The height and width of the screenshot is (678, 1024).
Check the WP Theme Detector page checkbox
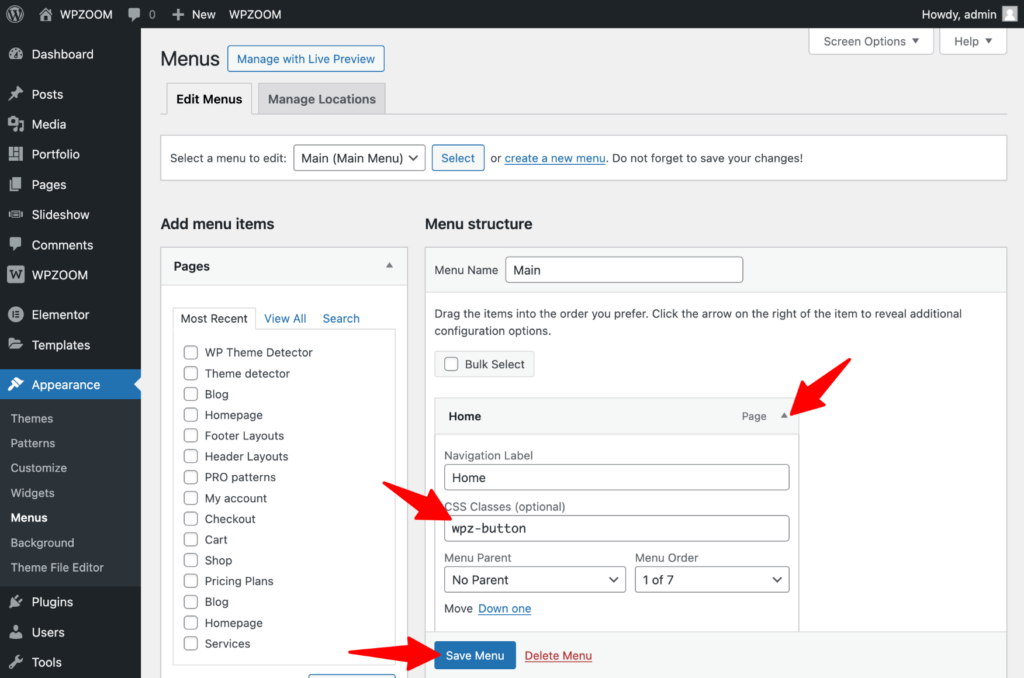coord(190,352)
